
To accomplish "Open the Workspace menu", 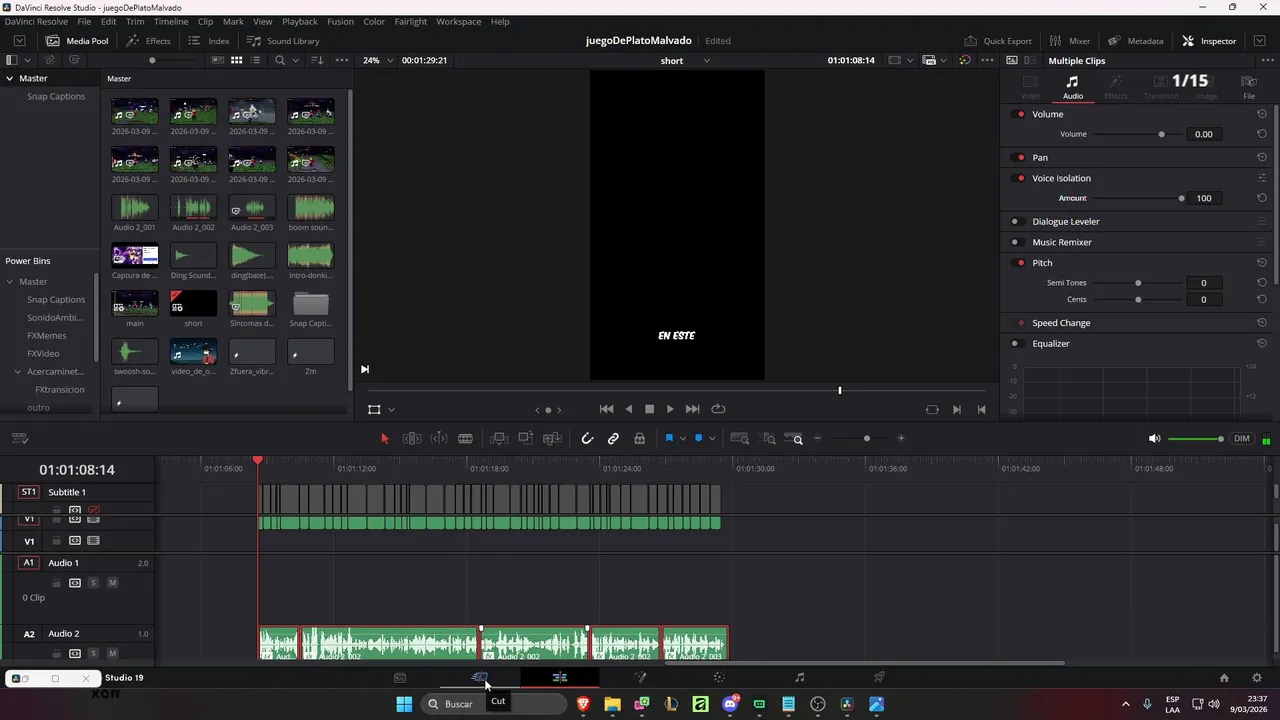I will [x=458, y=21].
